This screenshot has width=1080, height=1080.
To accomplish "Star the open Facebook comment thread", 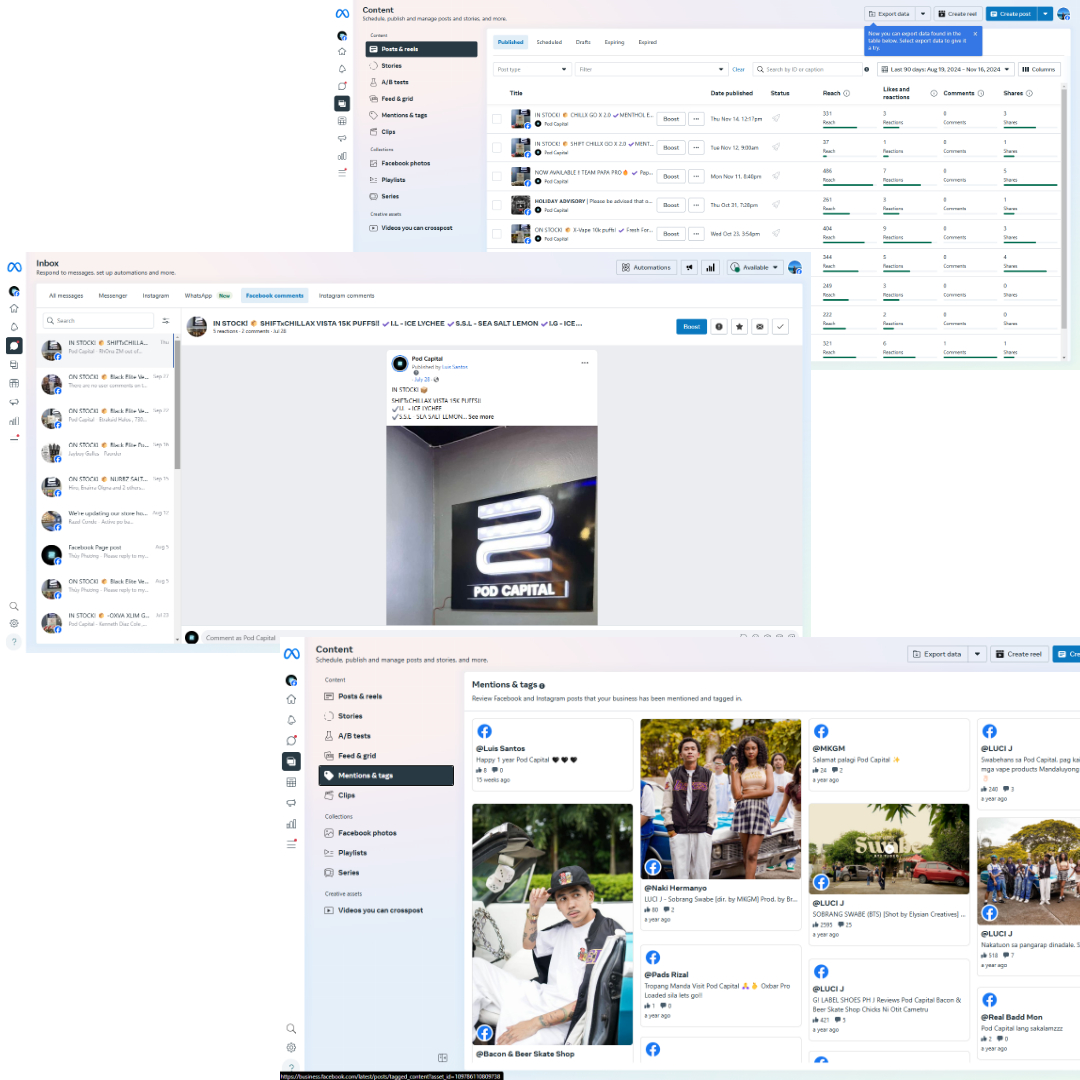I will pyautogui.click(x=739, y=327).
